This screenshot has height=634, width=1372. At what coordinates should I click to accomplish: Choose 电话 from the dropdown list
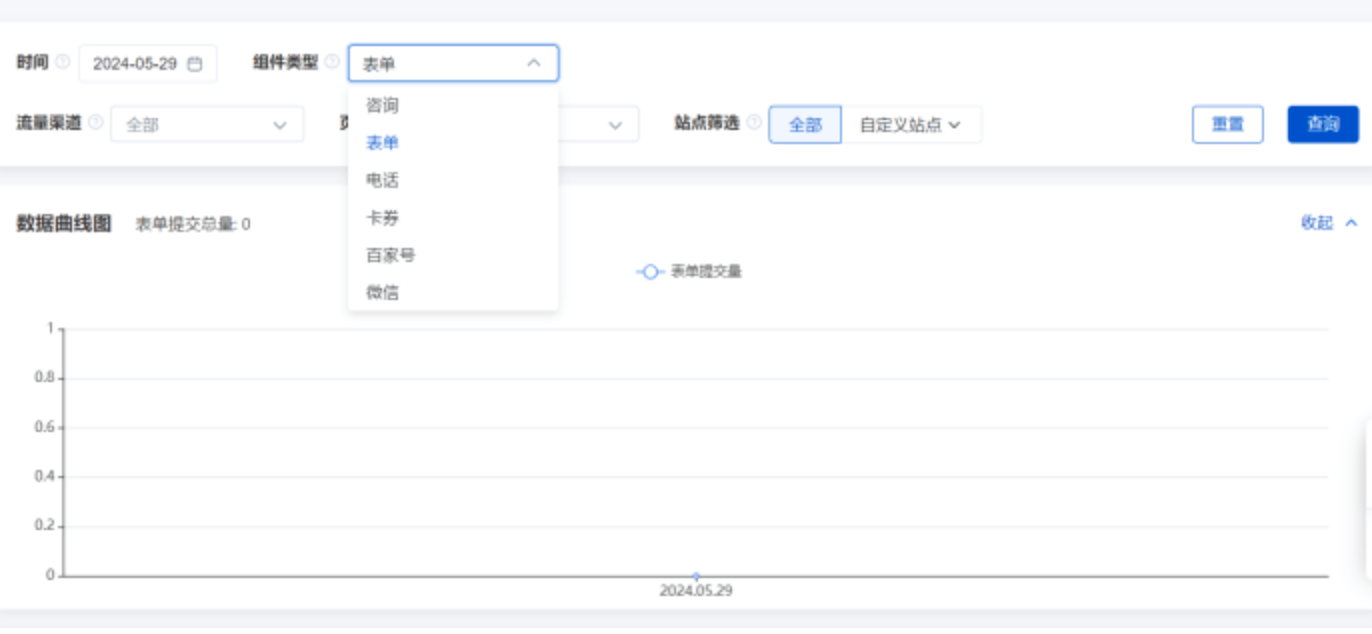382,181
